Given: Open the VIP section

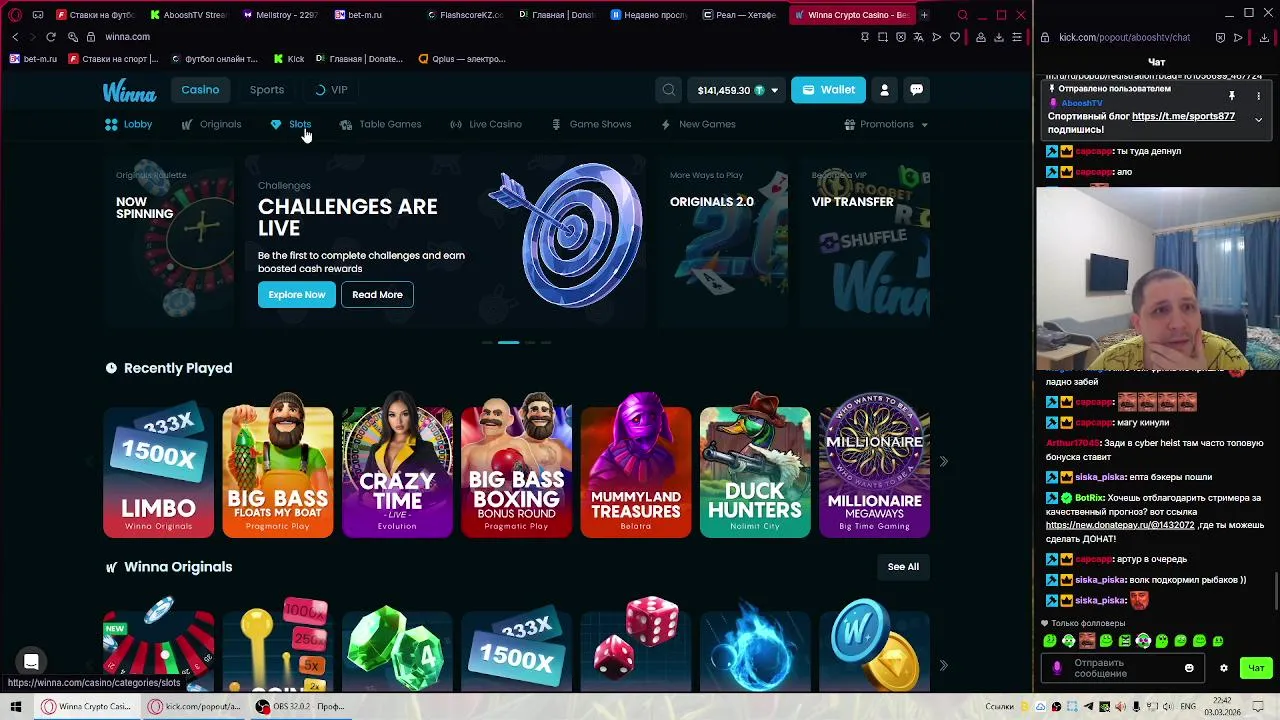Looking at the screenshot, I should (331, 90).
